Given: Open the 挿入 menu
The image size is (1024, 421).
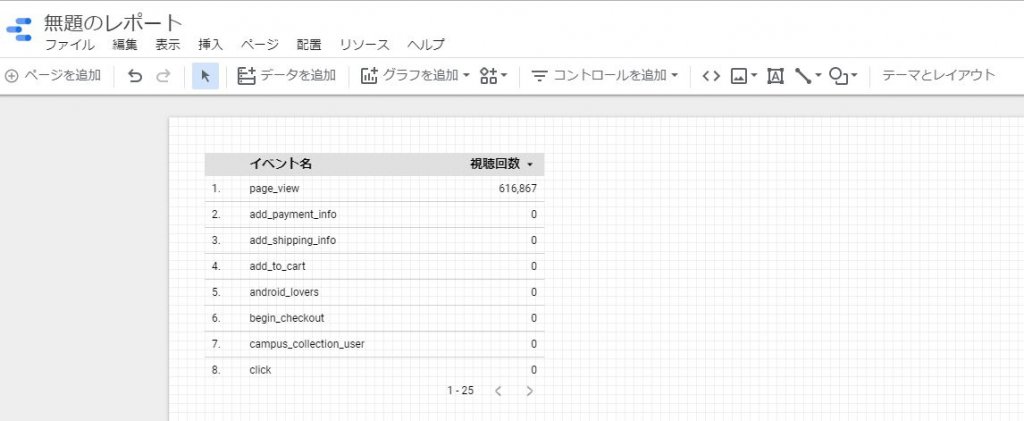Looking at the screenshot, I should click(210, 45).
